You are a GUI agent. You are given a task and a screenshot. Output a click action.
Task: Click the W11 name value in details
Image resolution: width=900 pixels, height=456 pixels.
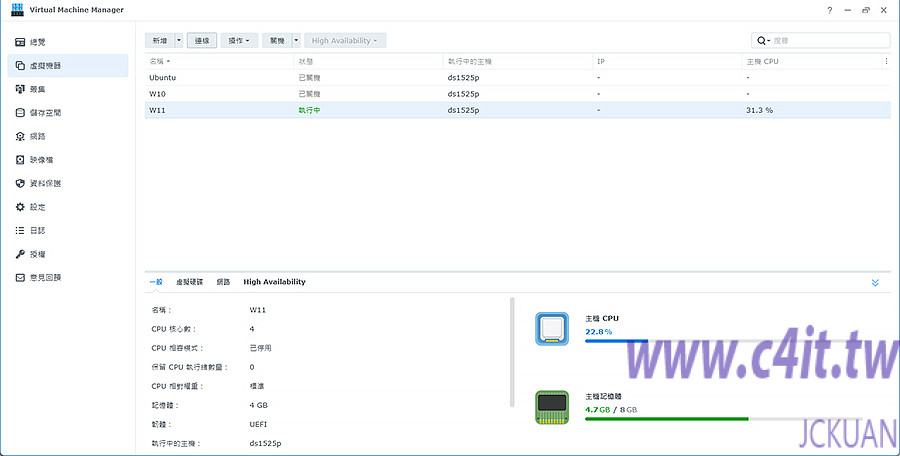pos(257,310)
